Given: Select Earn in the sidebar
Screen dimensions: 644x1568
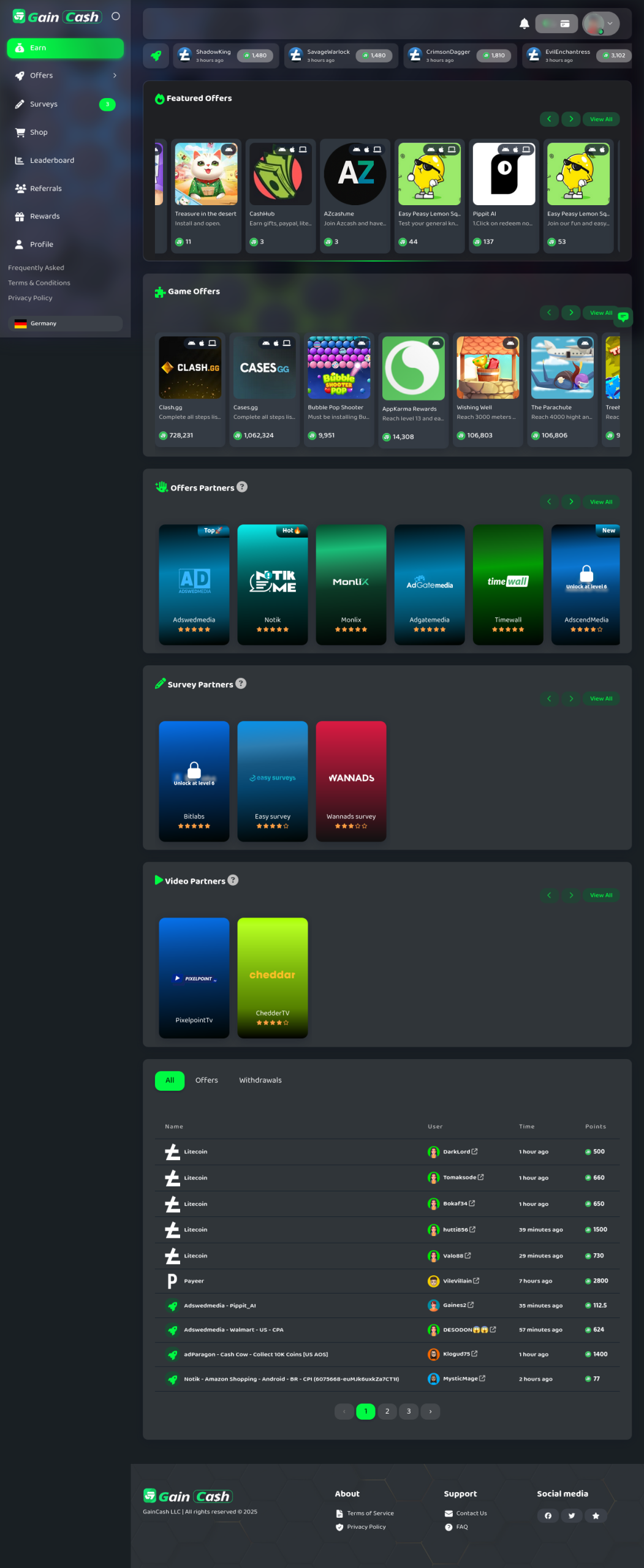Looking at the screenshot, I should (x=65, y=48).
